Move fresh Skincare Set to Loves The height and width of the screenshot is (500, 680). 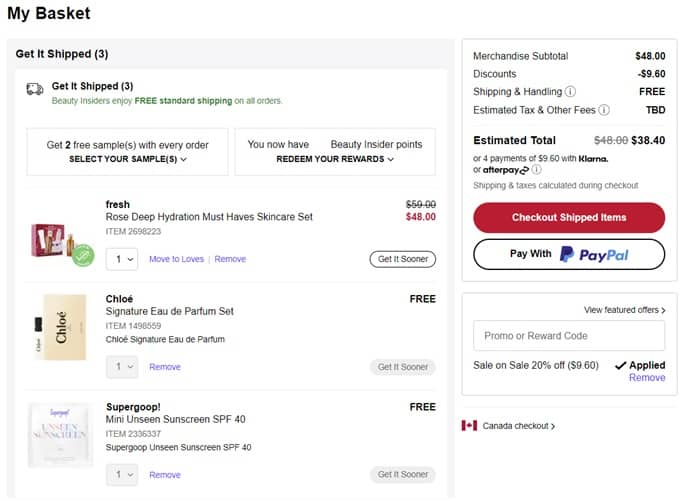pos(176,259)
